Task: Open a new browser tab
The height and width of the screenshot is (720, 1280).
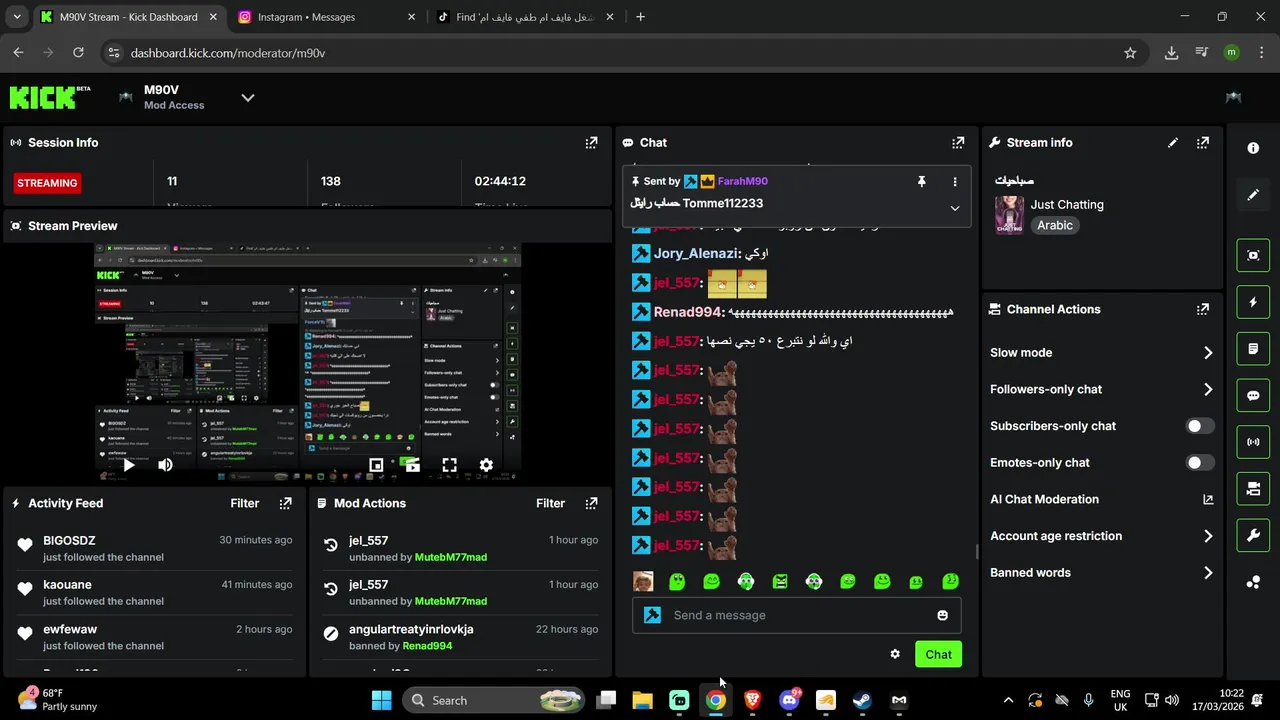Action: [x=641, y=17]
